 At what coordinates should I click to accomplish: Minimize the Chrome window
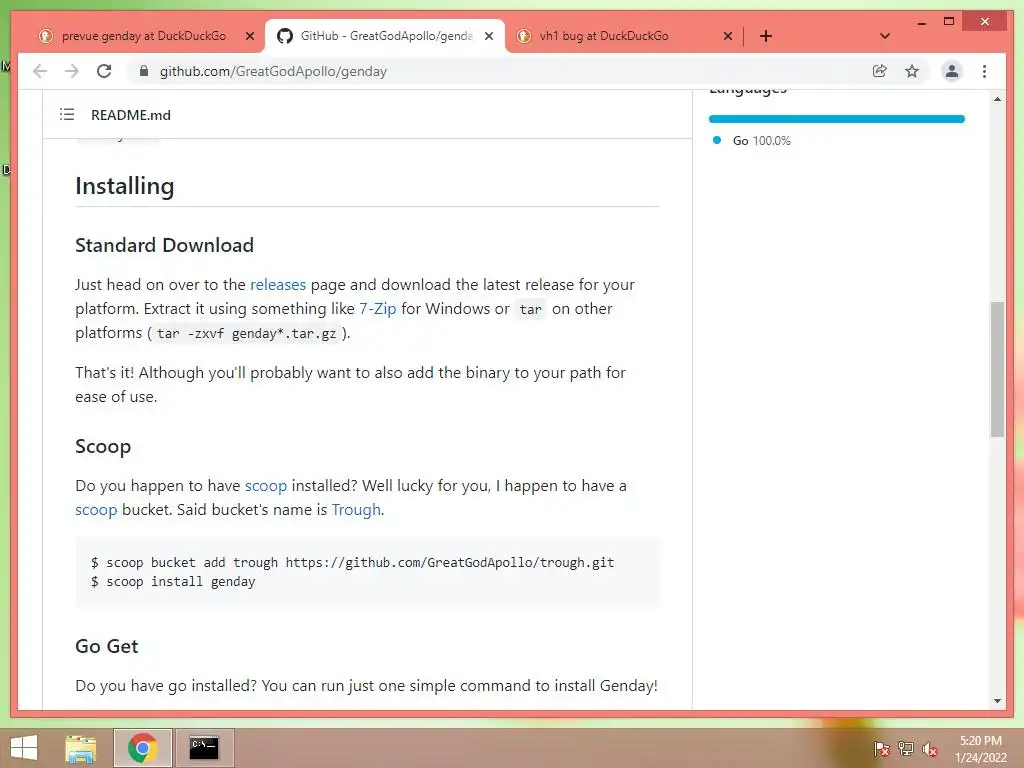click(921, 22)
